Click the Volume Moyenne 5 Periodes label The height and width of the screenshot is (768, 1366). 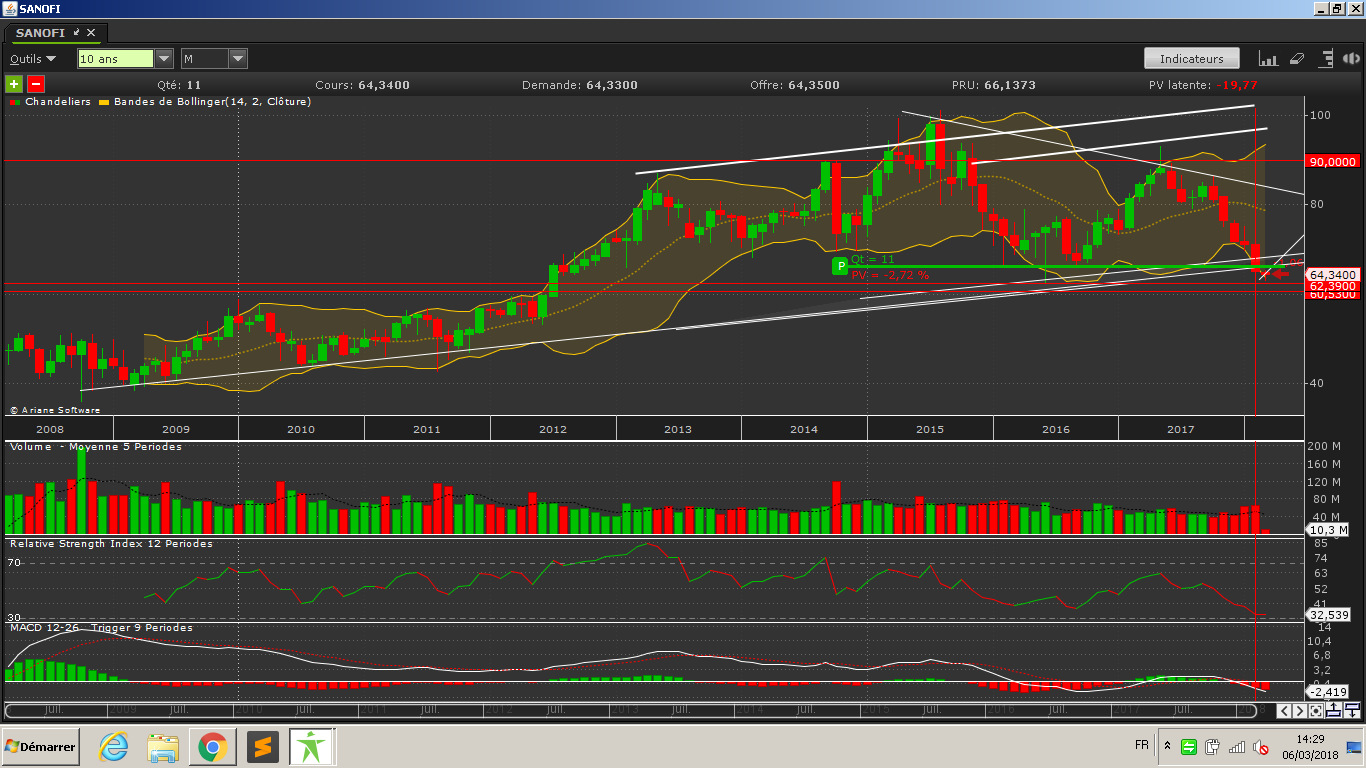tap(96, 446)
